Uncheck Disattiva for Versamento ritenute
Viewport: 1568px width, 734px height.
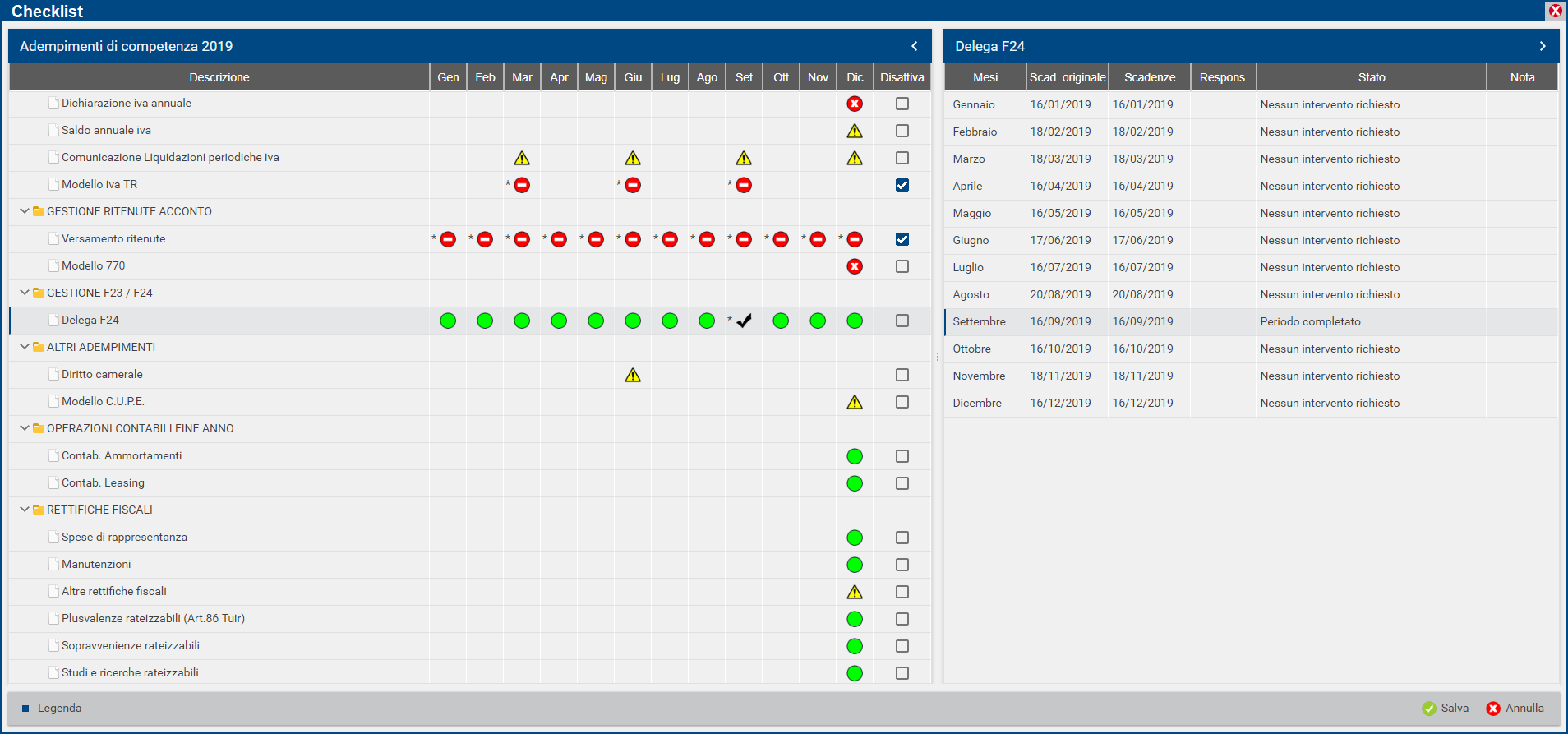coord(902,239)
